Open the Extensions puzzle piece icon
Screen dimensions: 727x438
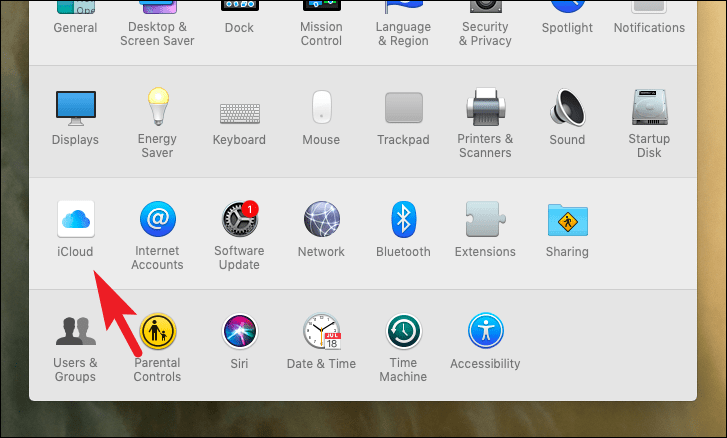pyautogui.click(x=485, y=219)
